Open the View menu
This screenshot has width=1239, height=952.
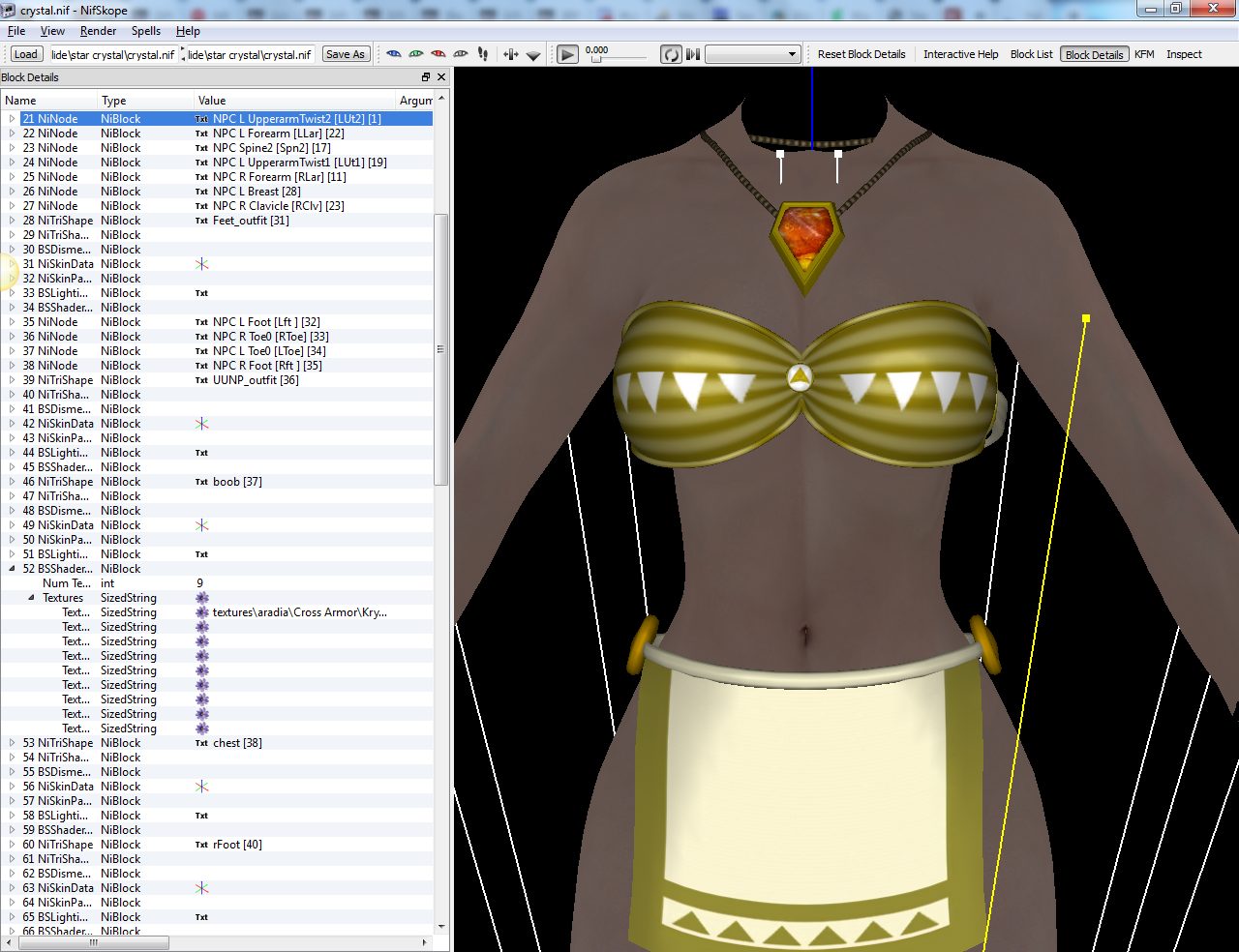[52, 31]
